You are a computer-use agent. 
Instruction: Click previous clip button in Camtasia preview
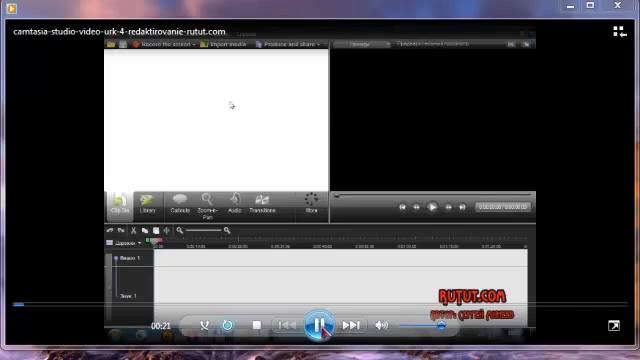(402, 207)
